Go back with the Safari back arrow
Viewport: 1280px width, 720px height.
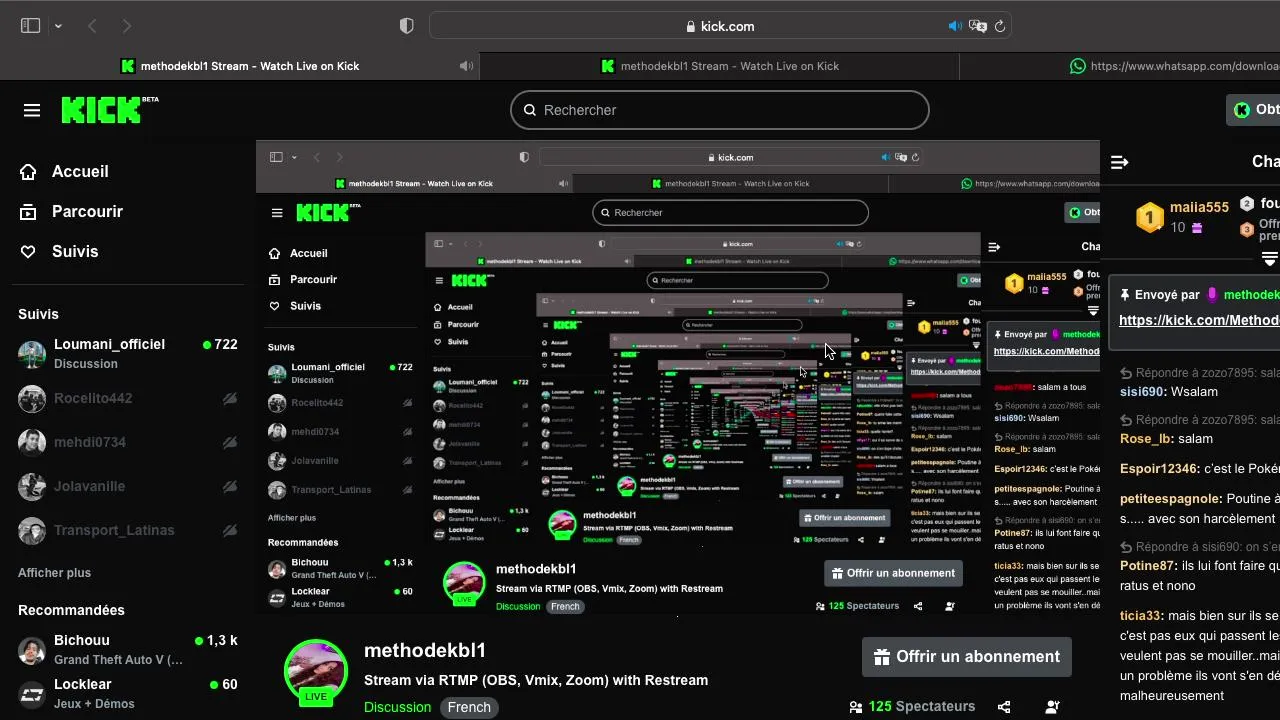92,26
